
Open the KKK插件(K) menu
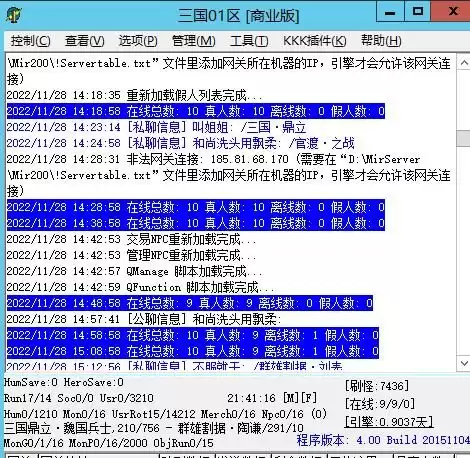(315, 41)
